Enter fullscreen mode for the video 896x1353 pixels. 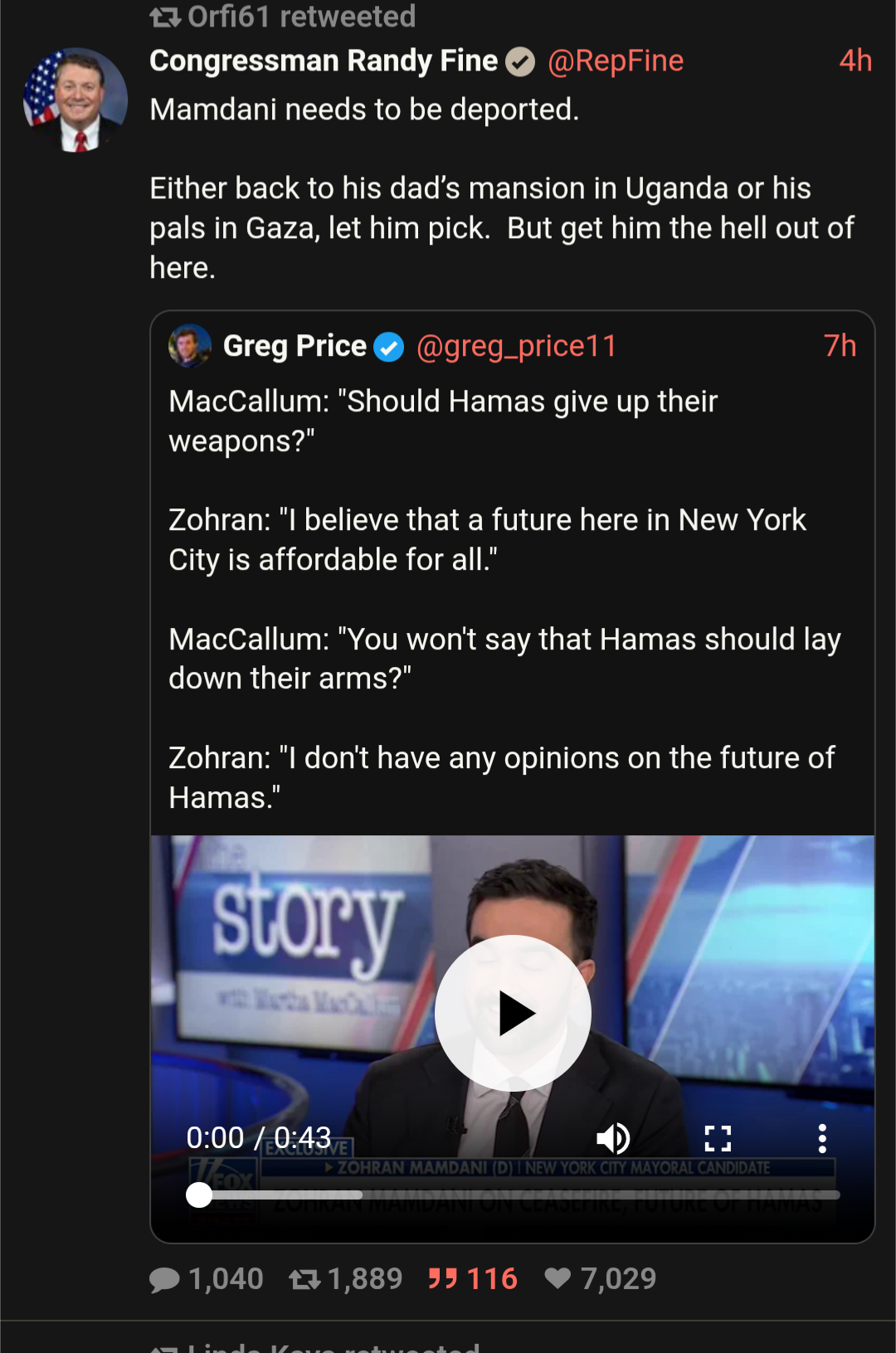[718, 1139]
